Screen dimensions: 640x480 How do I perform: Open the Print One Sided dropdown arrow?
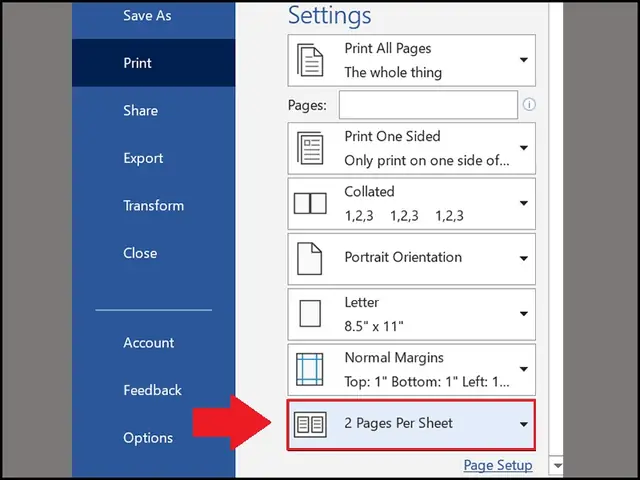pyautogui.click(x=524, y=148)
